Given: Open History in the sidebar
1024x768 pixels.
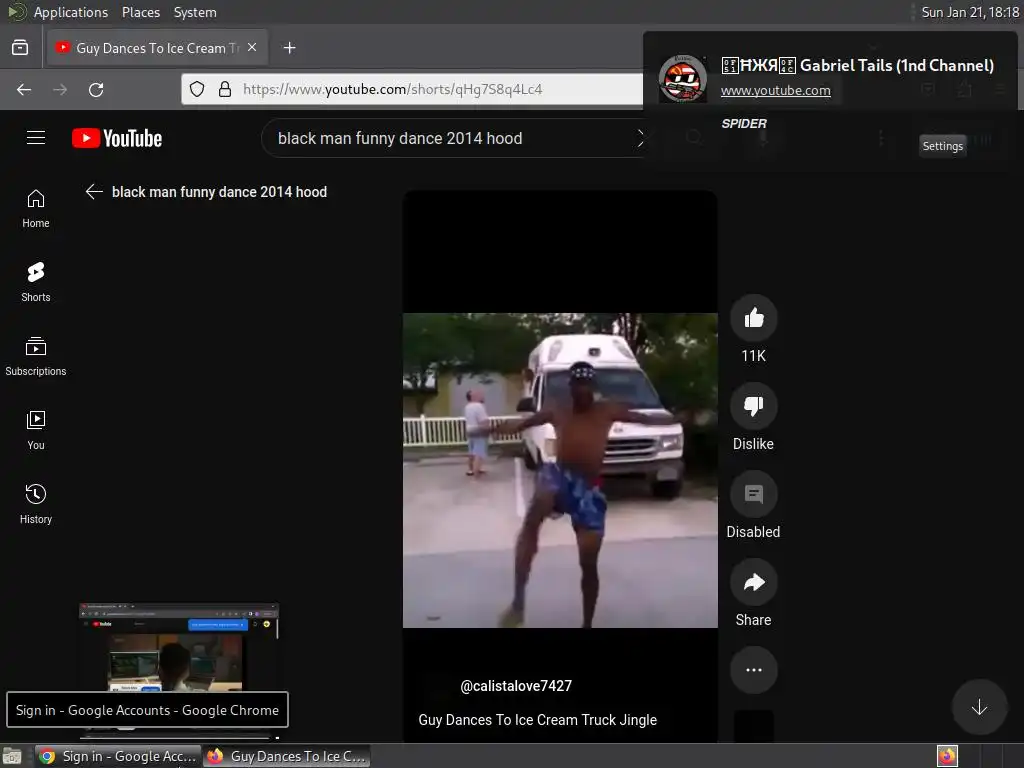Looking at the screenshot, I should 36,504.
